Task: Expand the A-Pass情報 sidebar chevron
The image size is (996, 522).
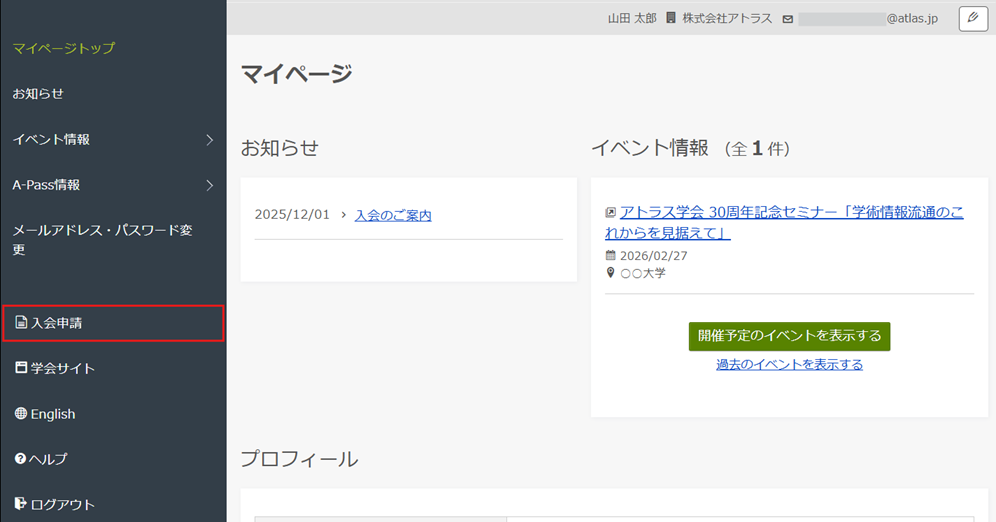Action: 210,185
